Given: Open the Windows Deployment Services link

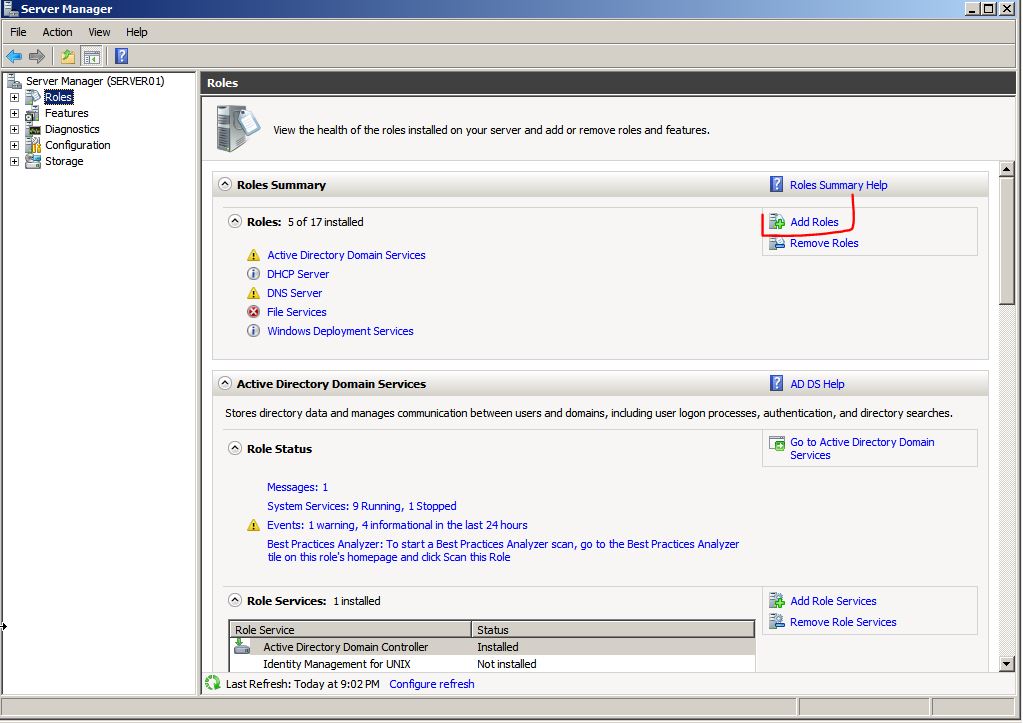Looking at the screenshot, I should coord(340,331).
